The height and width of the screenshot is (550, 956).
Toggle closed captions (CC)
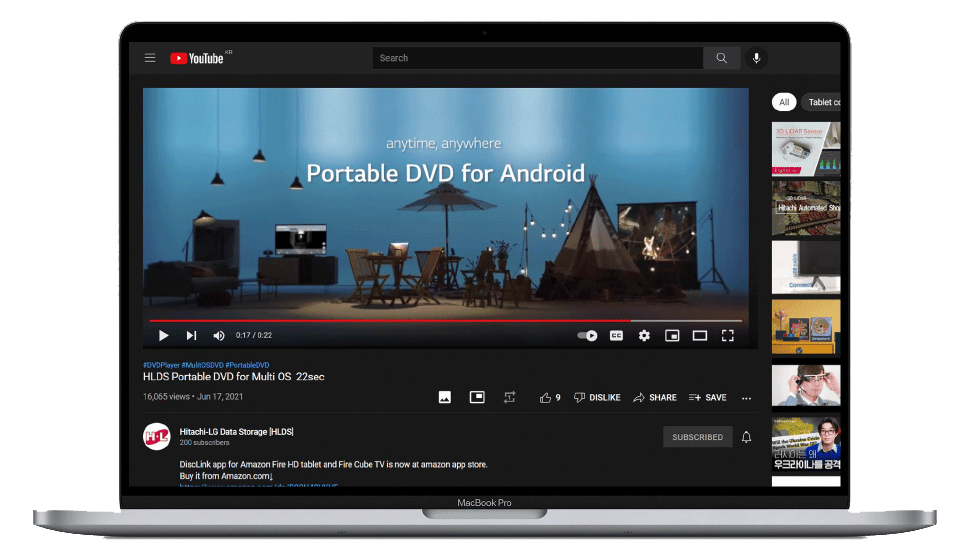(616, 335)
